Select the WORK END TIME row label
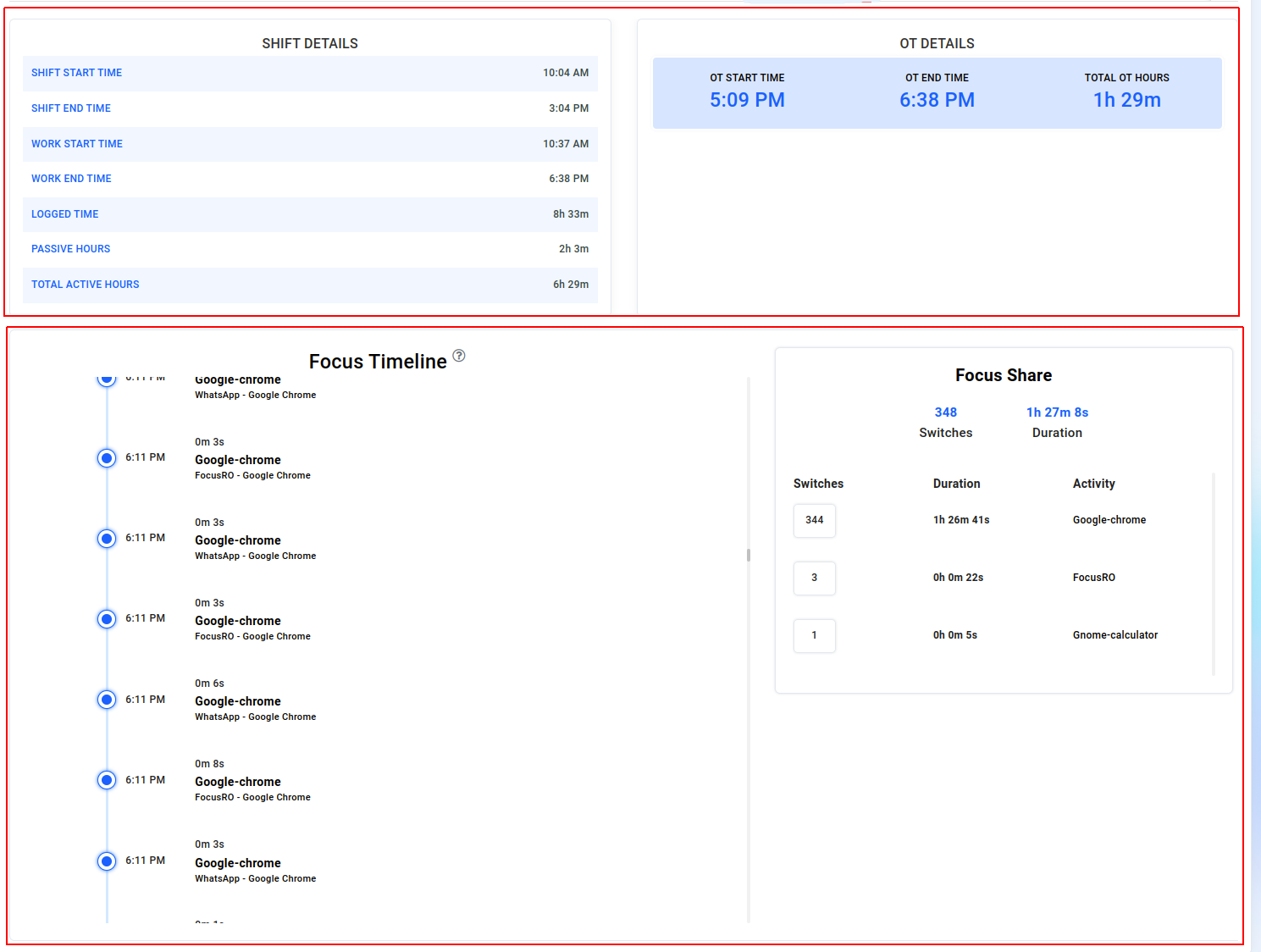Image resolution: width=1261 pixels, height=952 pixels. click(71, 179)
